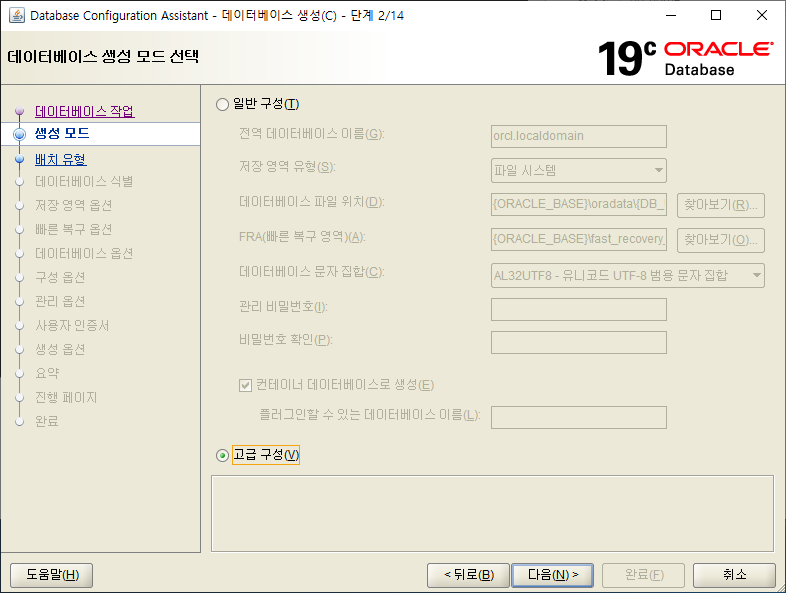This screenshot has height=593, width=786.
Task: Click 구성 옵션 step in sidebar
Action: tap(60, 278)
